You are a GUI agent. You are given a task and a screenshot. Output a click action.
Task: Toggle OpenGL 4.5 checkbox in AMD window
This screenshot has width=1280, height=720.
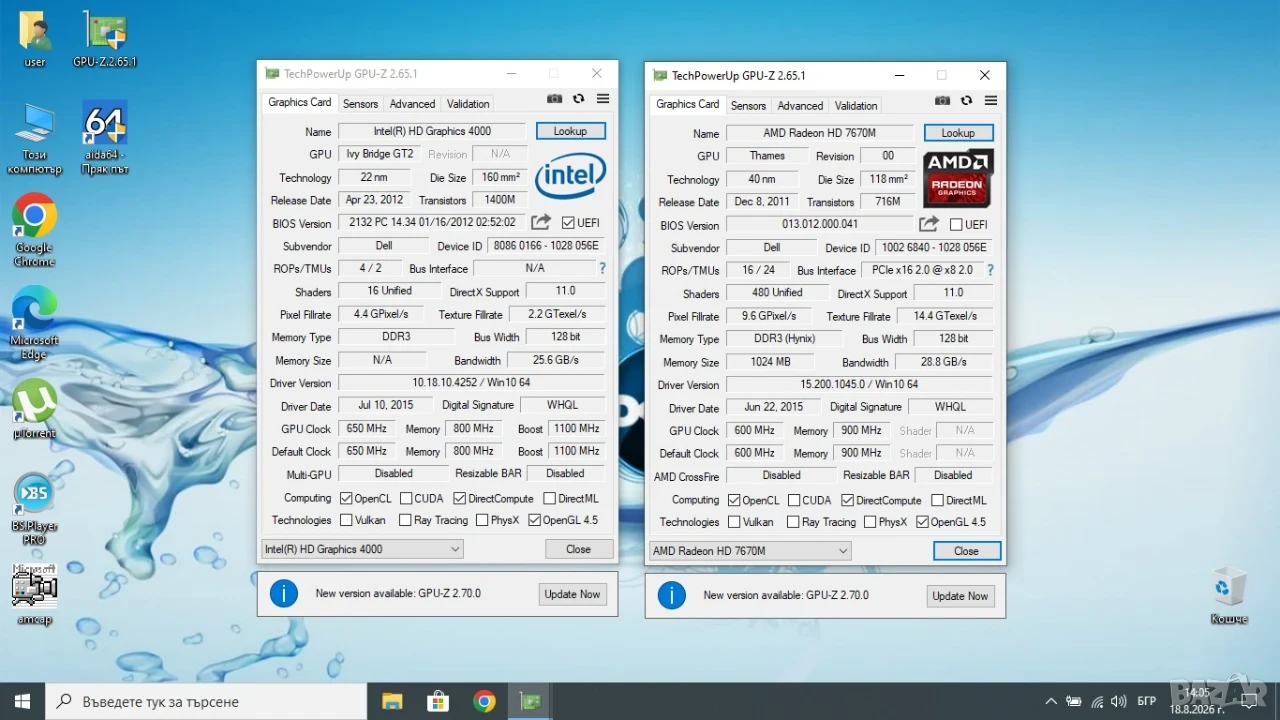point(922,522)
